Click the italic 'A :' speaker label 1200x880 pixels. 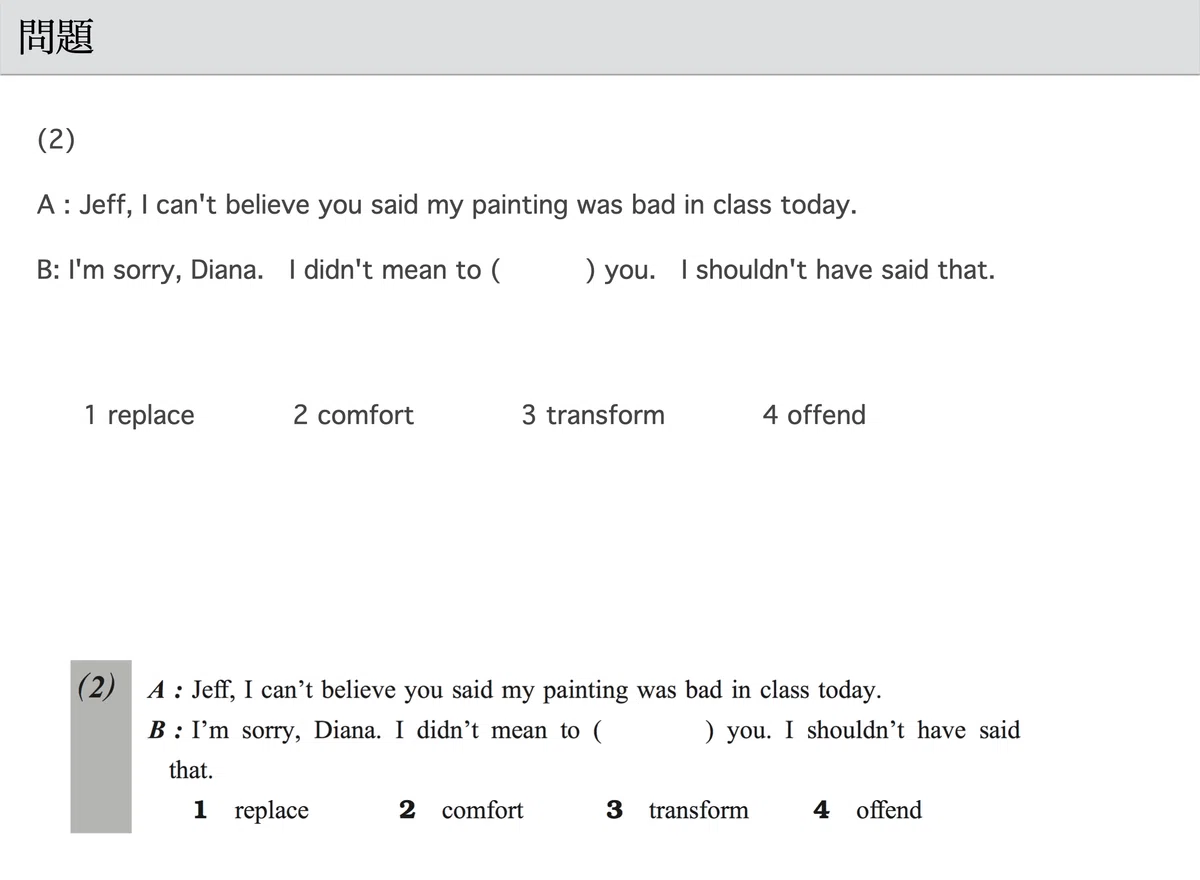pos(165,690)
